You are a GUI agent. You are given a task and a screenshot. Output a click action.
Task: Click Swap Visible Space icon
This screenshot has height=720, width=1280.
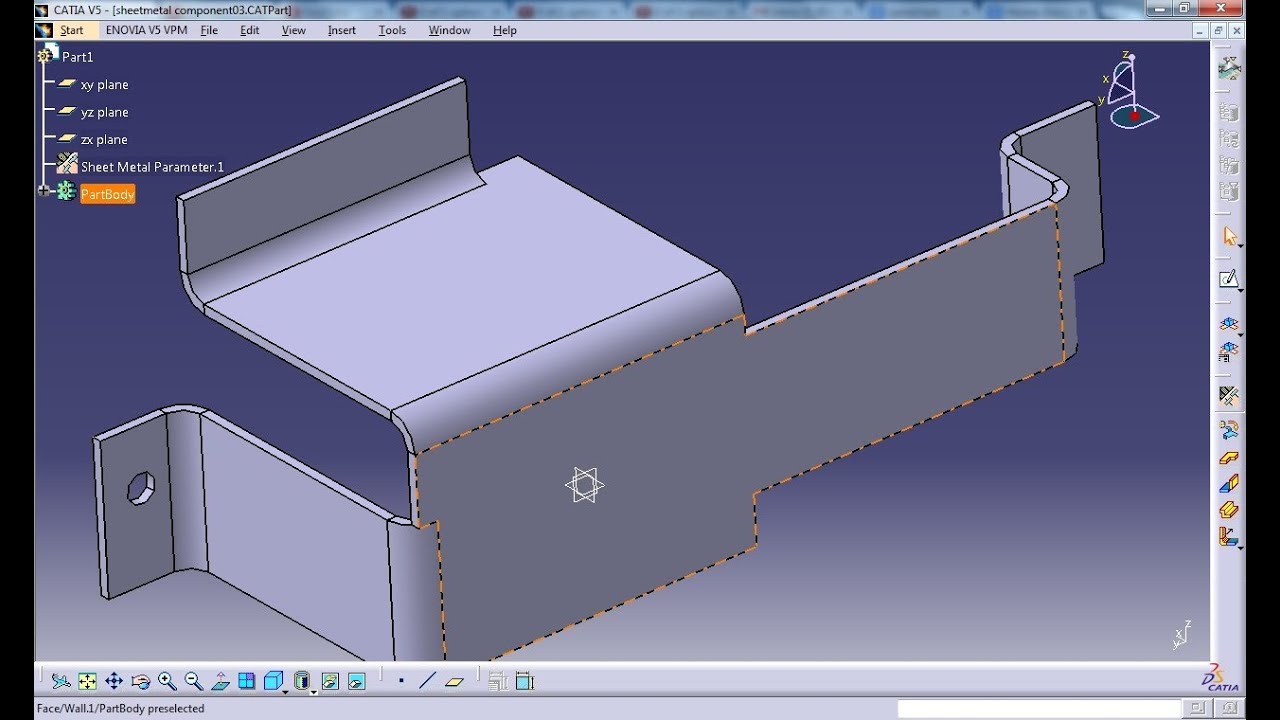[356, 681]
